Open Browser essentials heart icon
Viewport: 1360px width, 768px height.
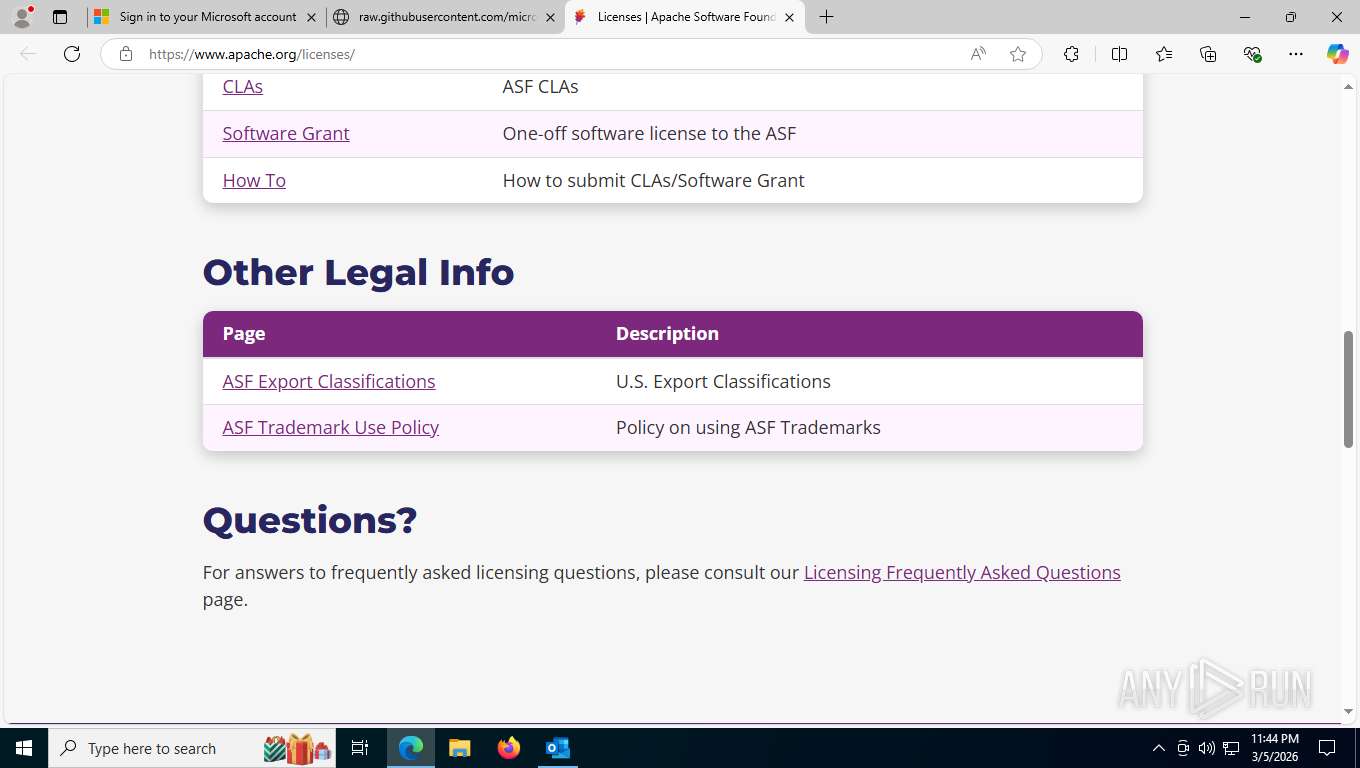tap(1252, 54)
